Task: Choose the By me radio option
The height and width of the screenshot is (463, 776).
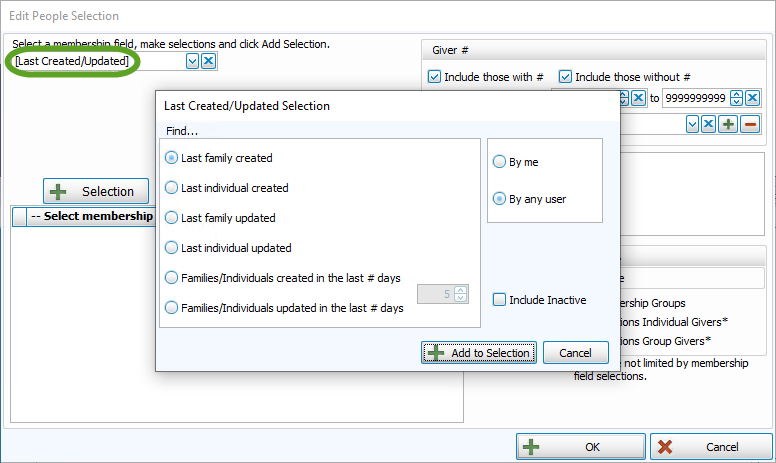Action: (x=499, y=162)
